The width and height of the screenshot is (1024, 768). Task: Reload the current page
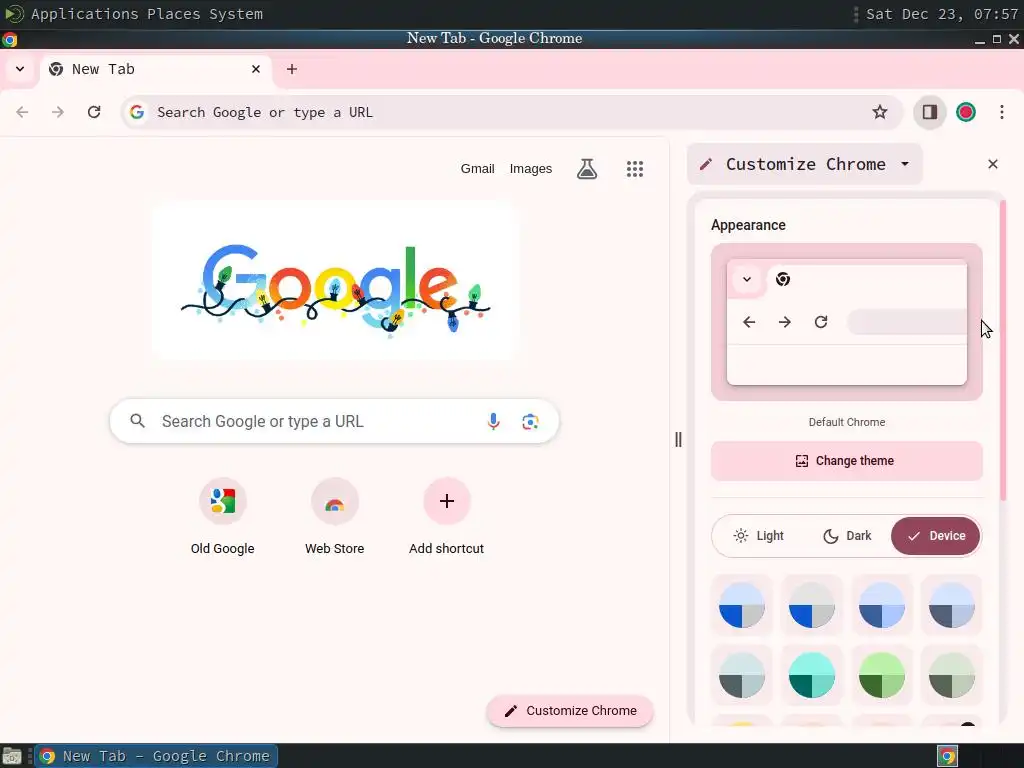(94, 112)
